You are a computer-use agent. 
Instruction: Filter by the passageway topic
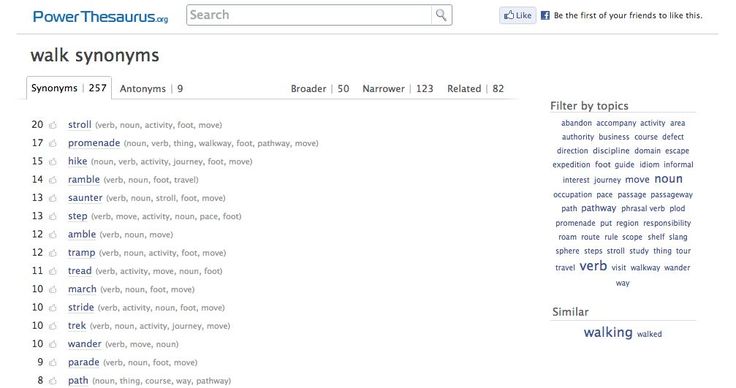672,195
